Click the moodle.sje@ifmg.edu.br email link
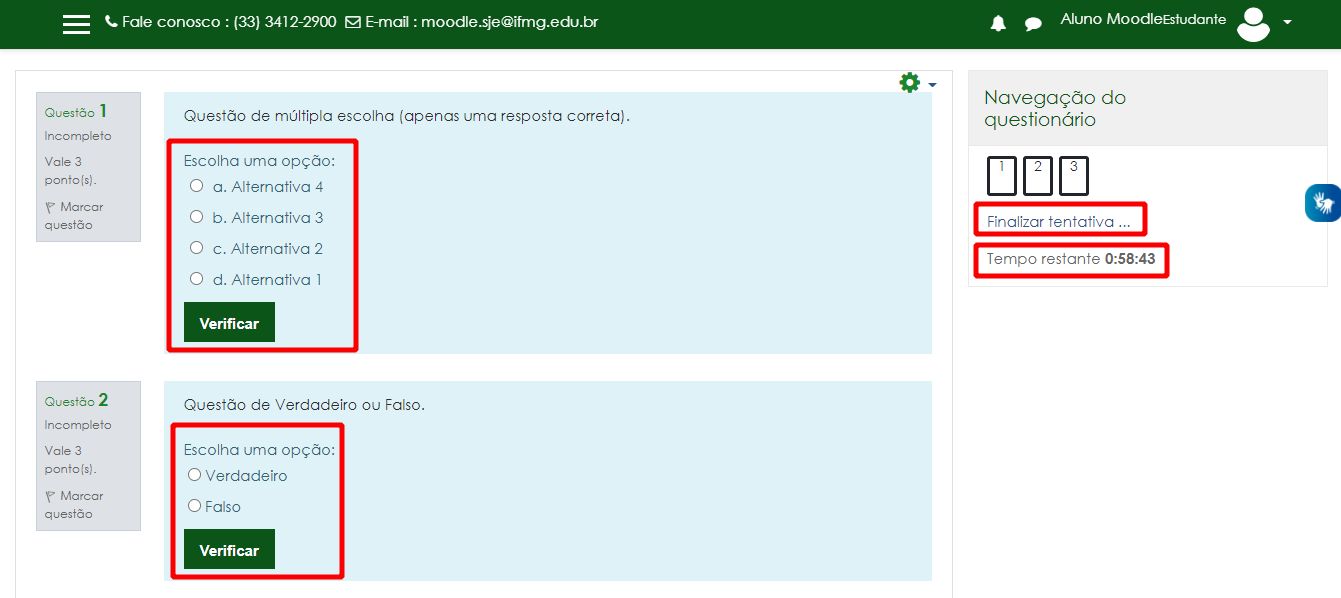1341x598 pixels. [x=509, y=22]
